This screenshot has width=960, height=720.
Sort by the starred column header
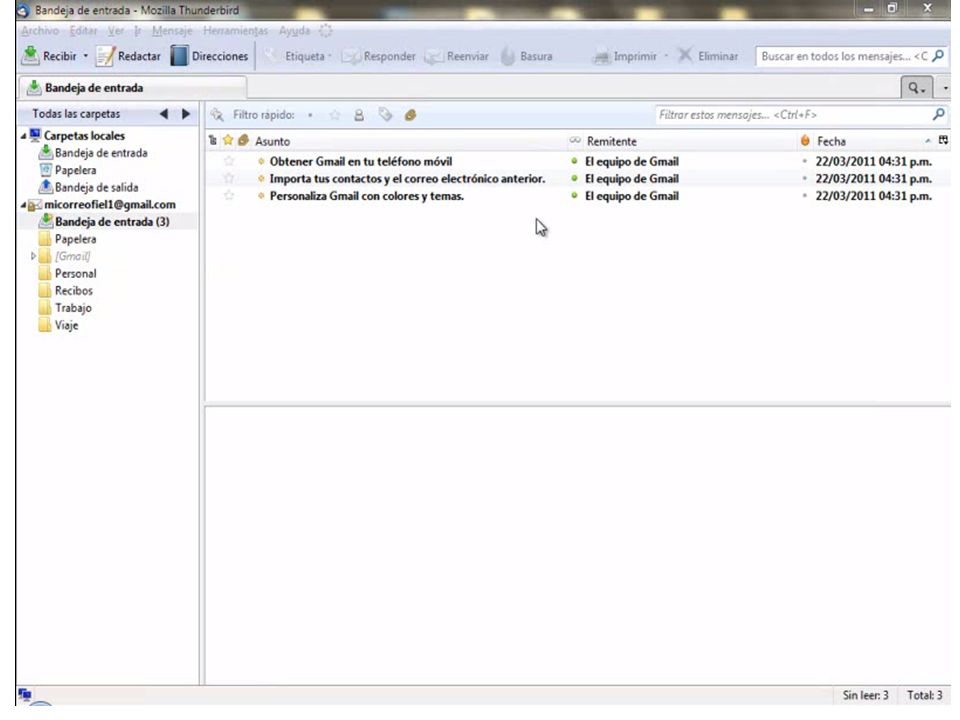(x=228, y=140)
